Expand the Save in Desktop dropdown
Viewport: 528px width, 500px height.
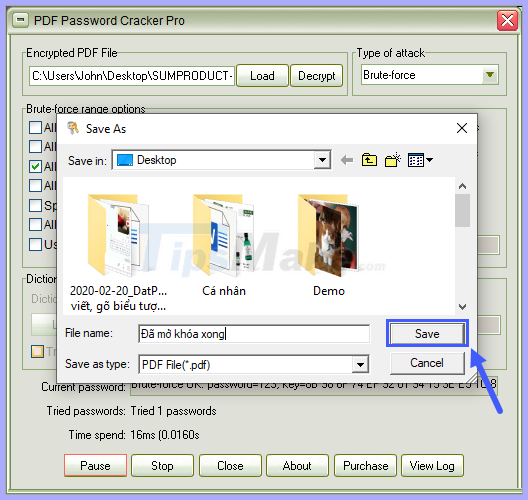click(322, 160)
